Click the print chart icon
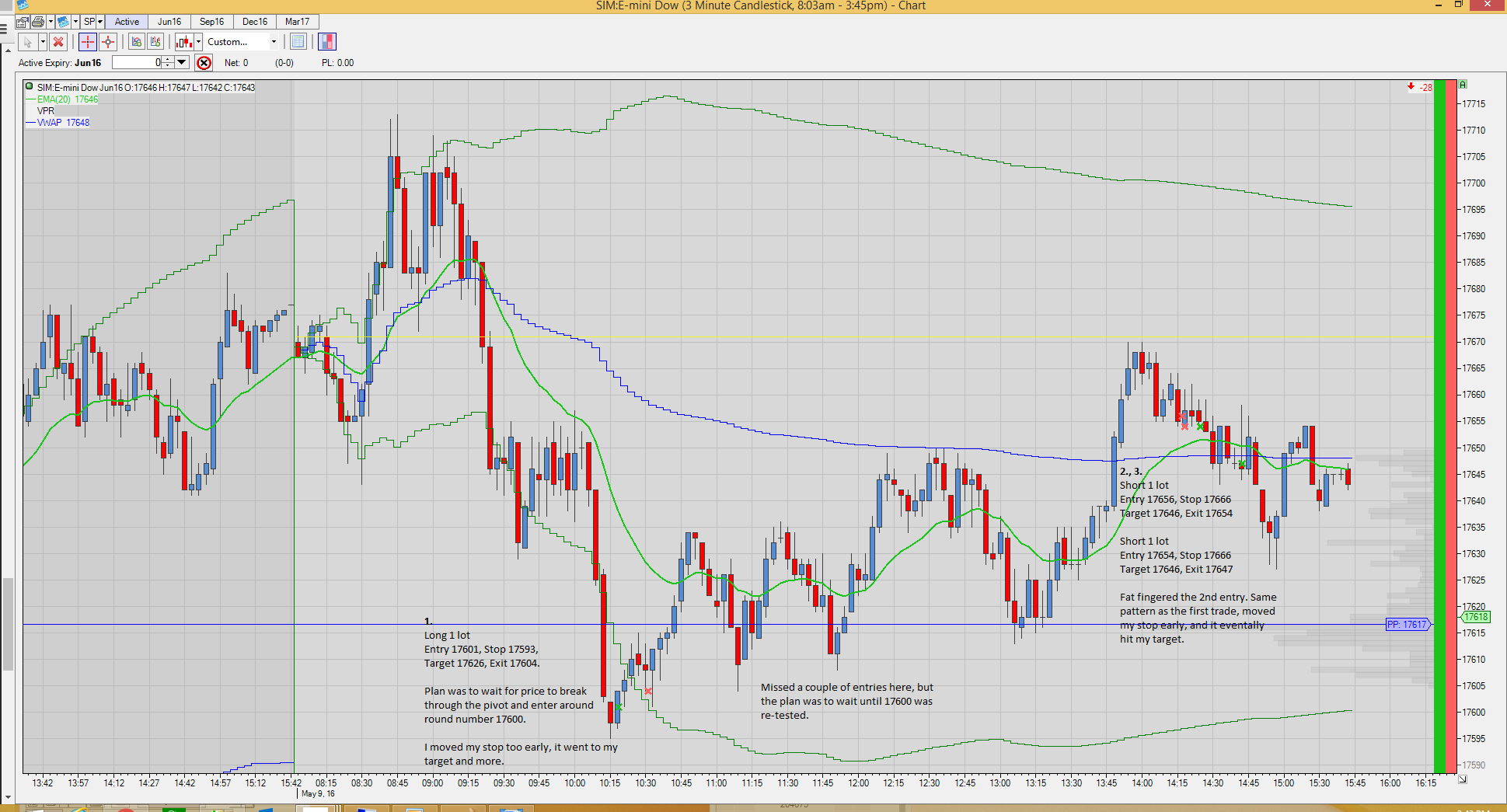1507x812 pixels. tap(37, 22)
